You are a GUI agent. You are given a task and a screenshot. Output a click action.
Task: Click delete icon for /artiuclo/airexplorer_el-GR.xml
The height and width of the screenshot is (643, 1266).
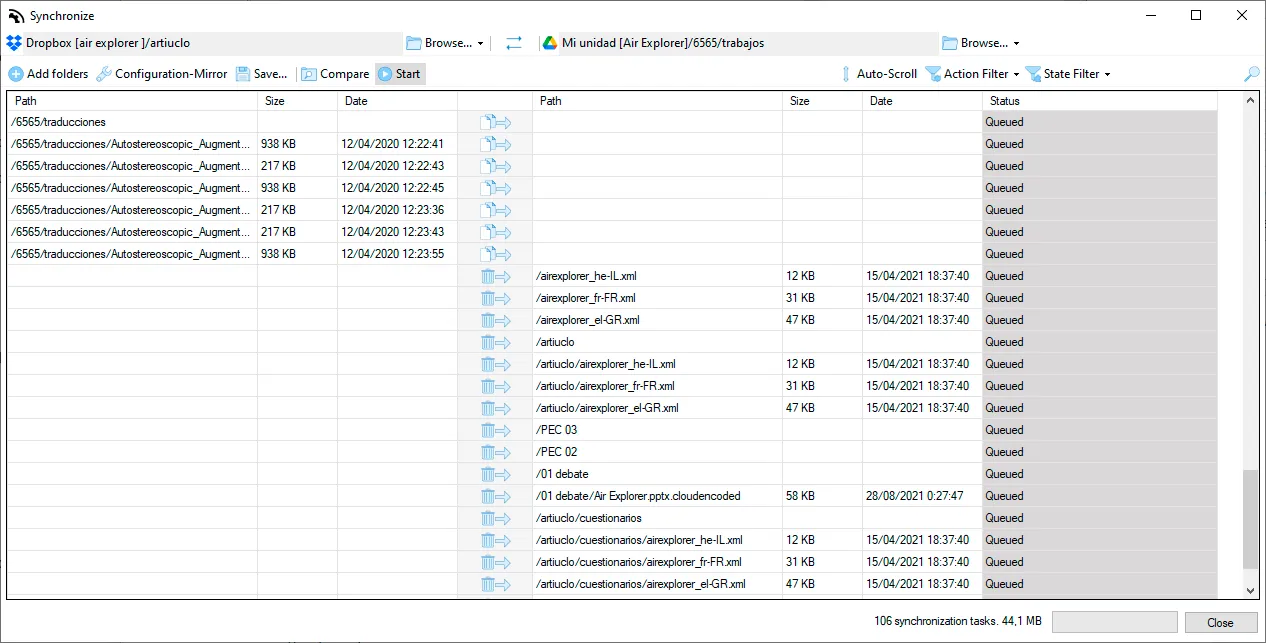click(495, 408)
